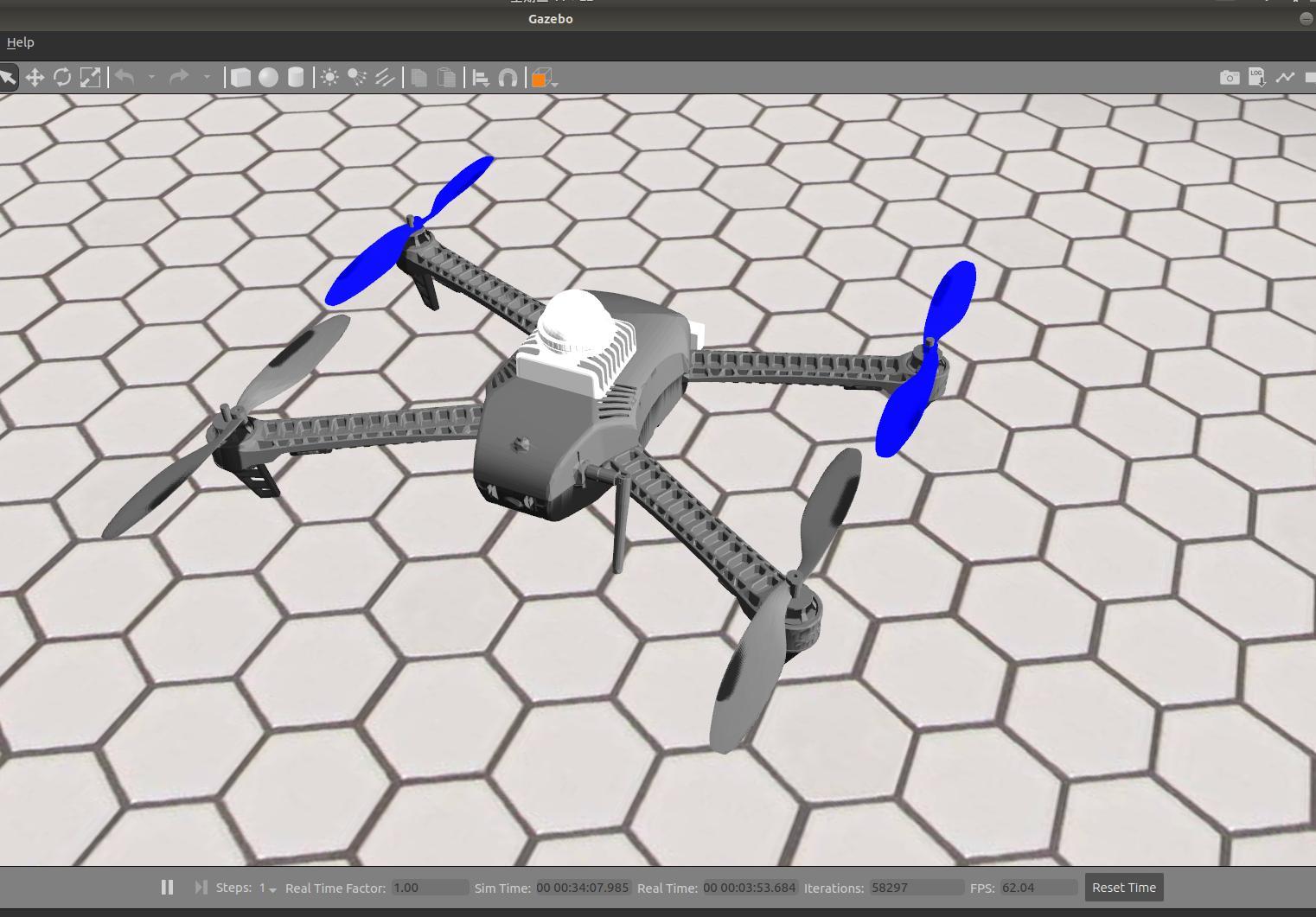Add a point light

click(x=329, y=78)
